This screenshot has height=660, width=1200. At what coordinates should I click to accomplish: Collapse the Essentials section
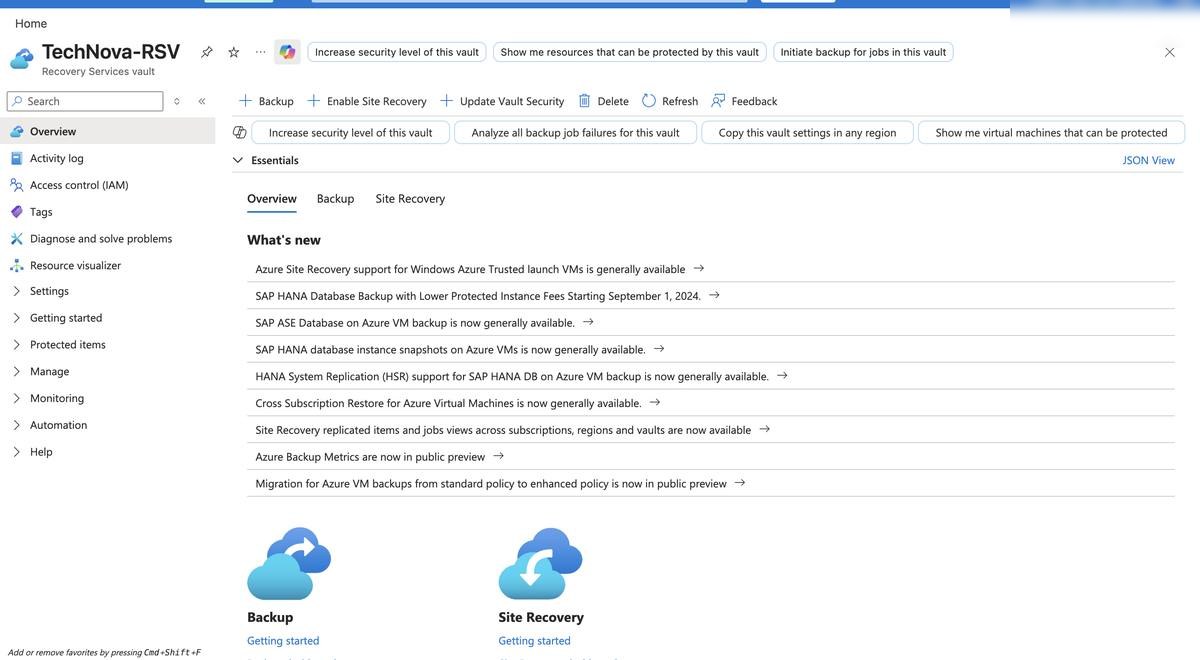click(238, 160)
